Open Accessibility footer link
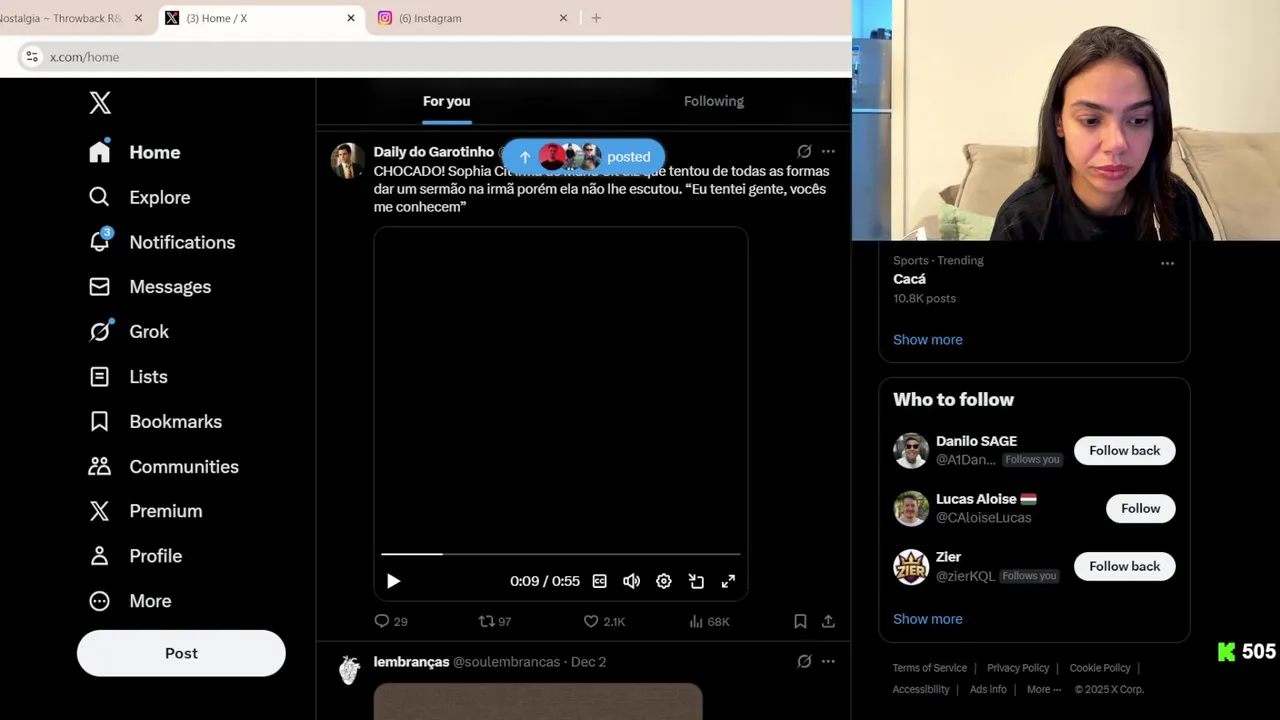This screenshot has width=1280, height=720. (921, 689)
